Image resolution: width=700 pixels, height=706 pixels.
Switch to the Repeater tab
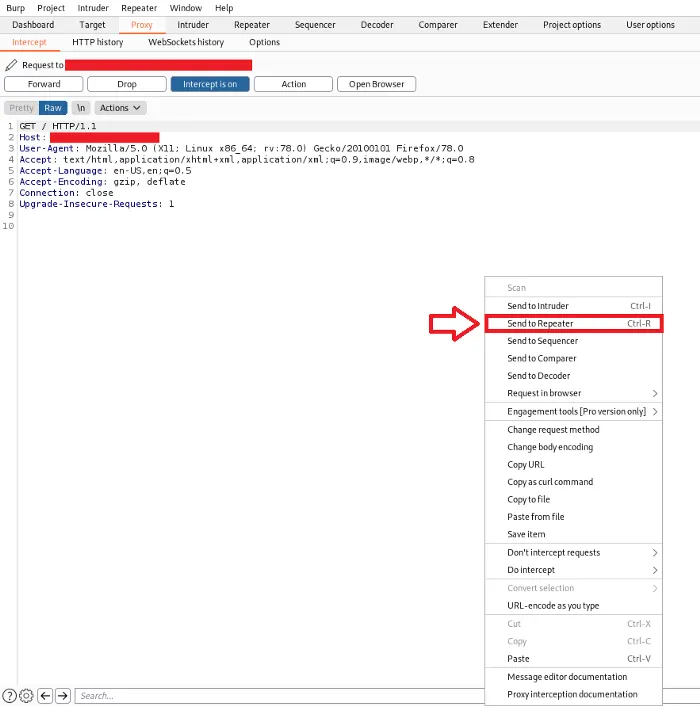coord(252,25)
